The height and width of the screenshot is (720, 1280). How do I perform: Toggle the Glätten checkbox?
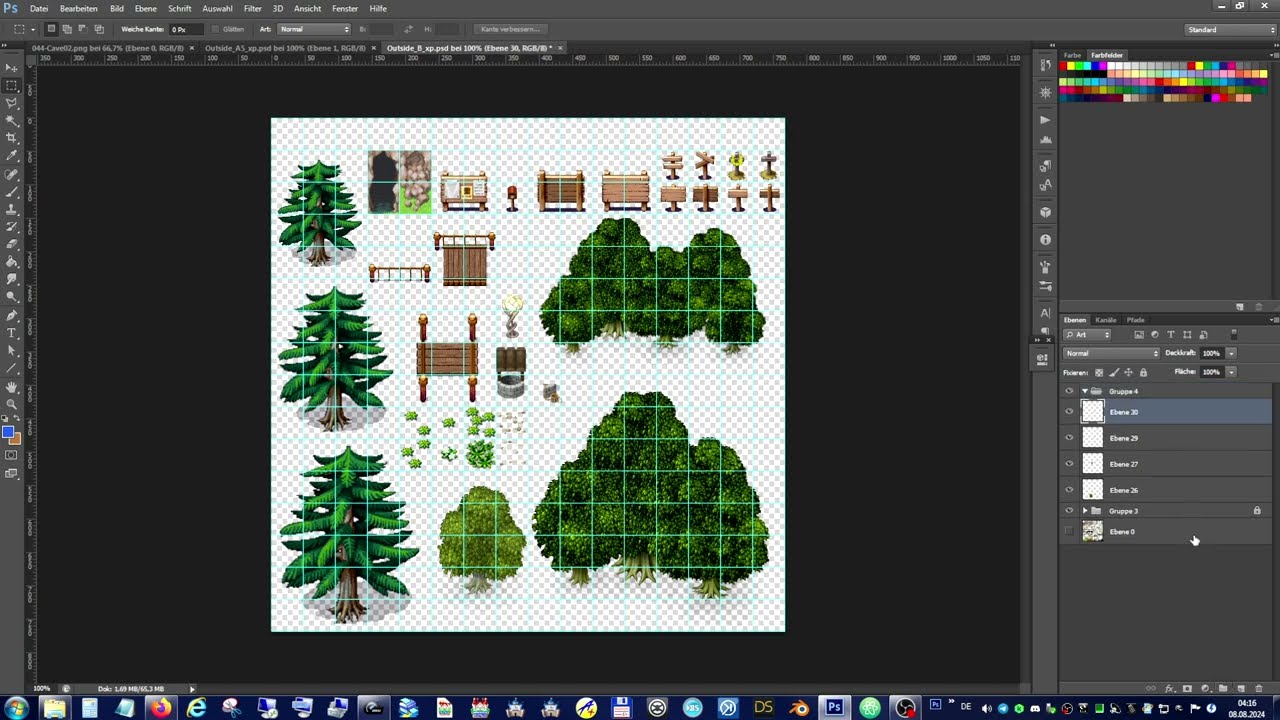(x=216, y=29)
